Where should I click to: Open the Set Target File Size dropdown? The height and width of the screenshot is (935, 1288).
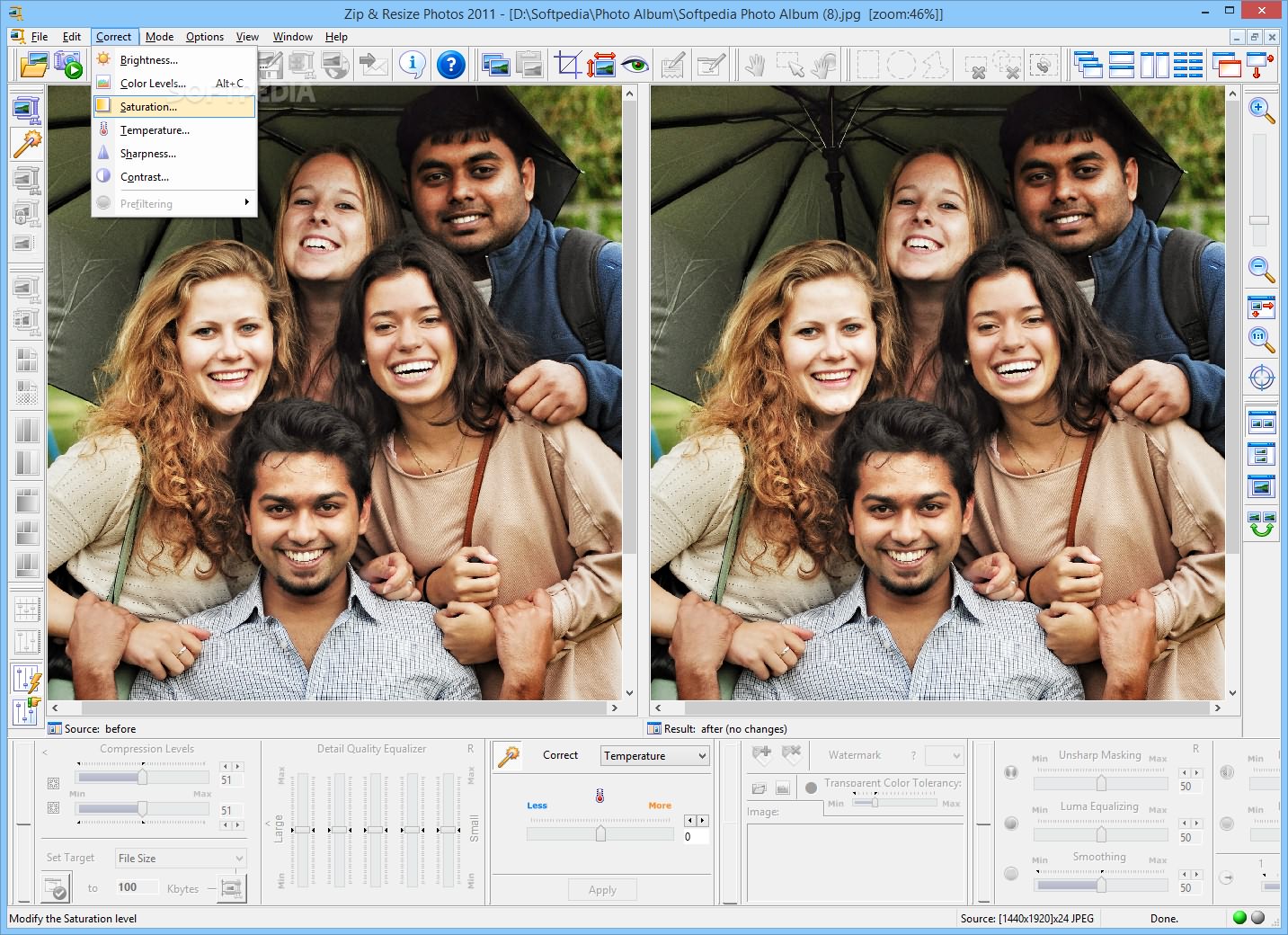point(180,859)
